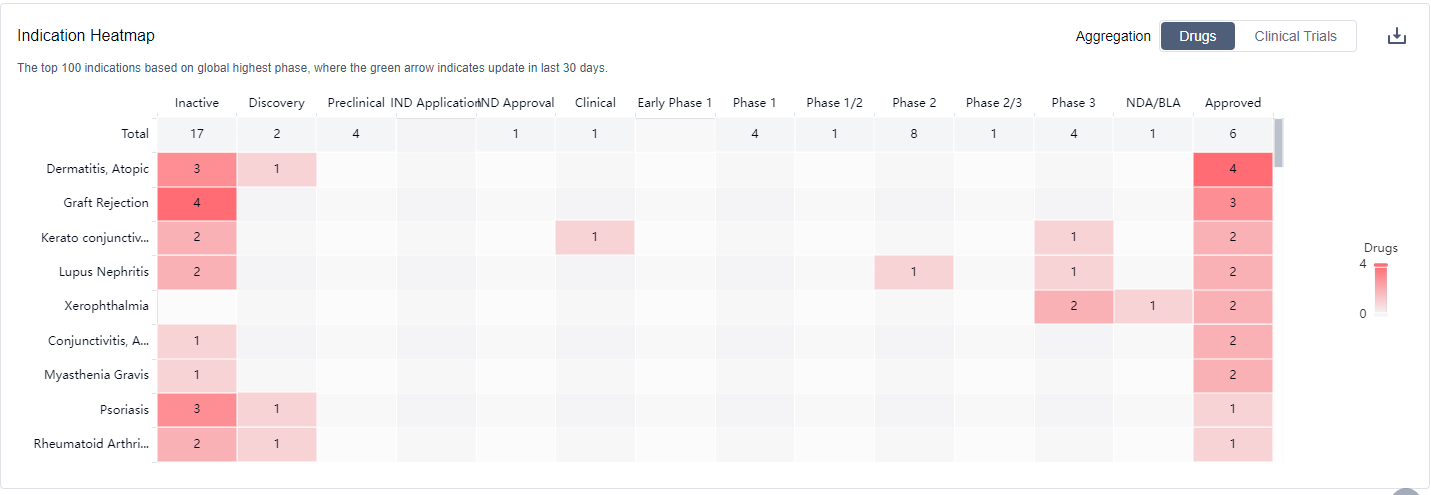Viewport: 1431px width, 495px height.
Task: Click the Myasthenia Gravis row label
Action: coord(96,375)
